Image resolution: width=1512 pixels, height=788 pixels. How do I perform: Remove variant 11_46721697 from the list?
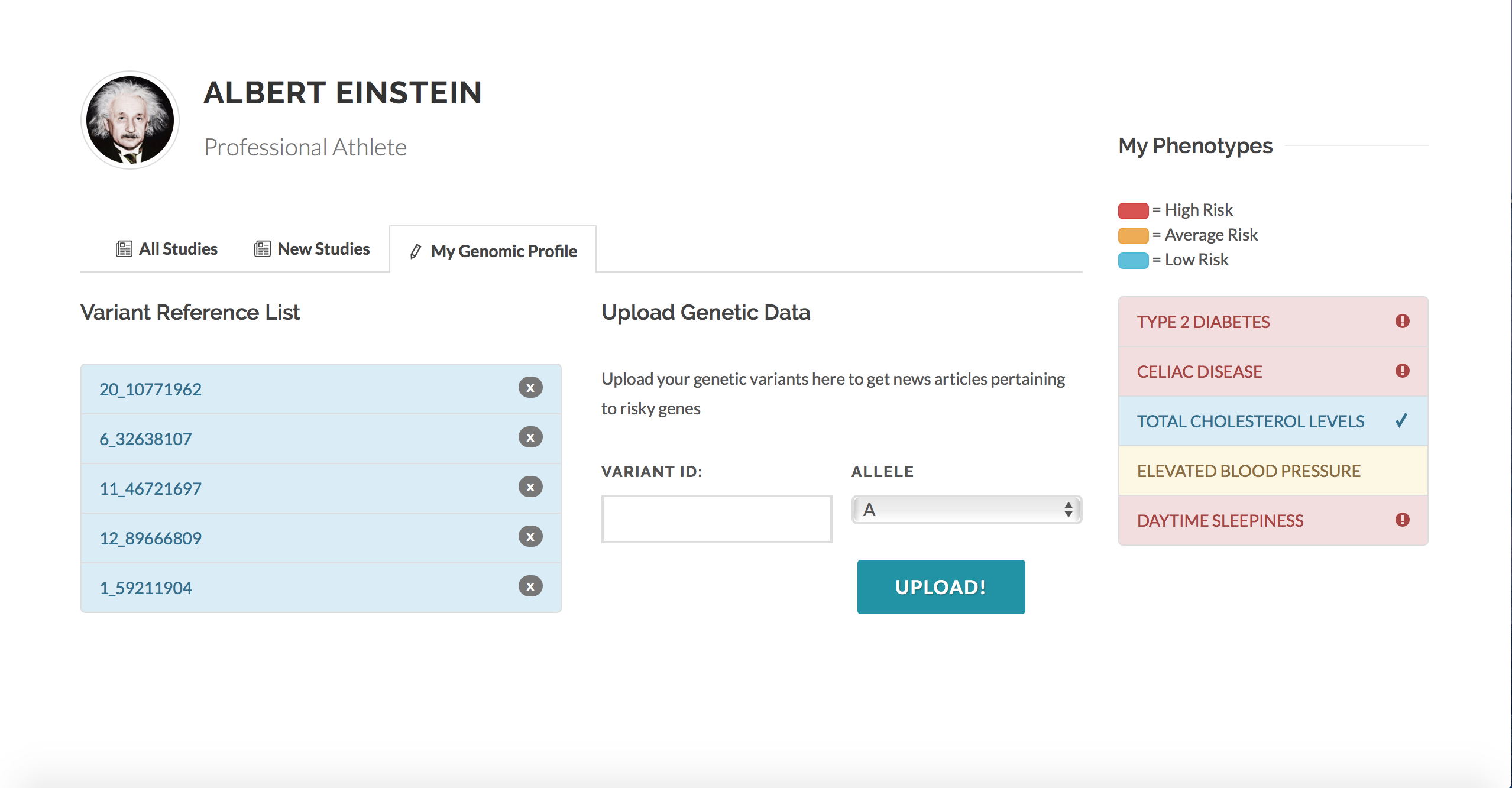click(x=530, y=487)
